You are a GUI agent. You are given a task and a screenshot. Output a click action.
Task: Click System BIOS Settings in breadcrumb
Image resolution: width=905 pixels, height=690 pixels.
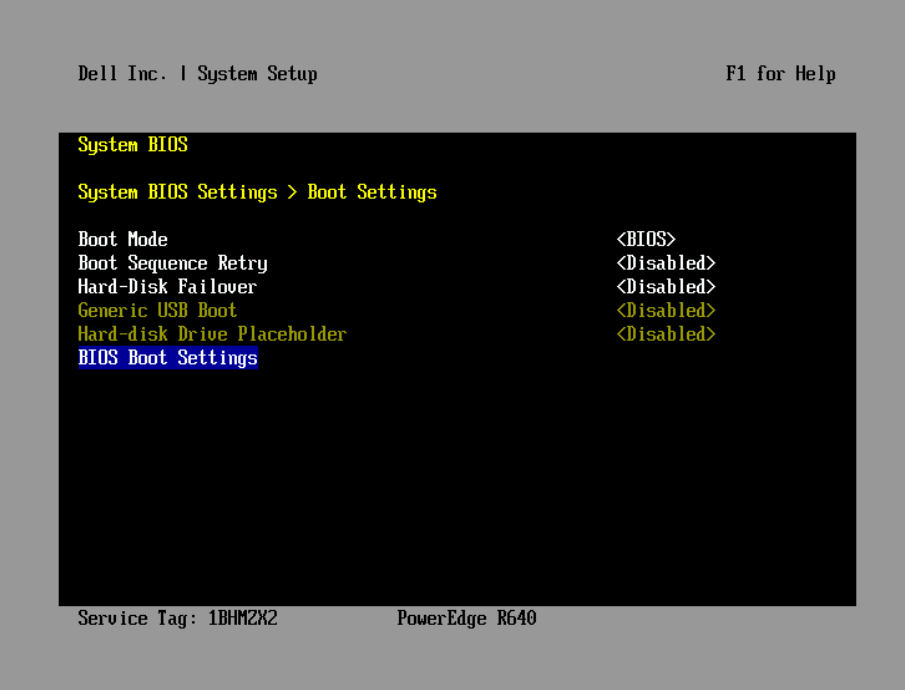(x=177, y=192)
